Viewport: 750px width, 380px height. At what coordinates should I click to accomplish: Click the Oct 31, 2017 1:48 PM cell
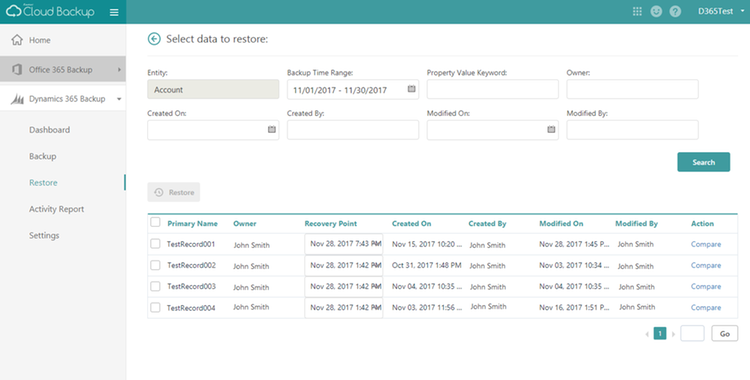point(427,265)
